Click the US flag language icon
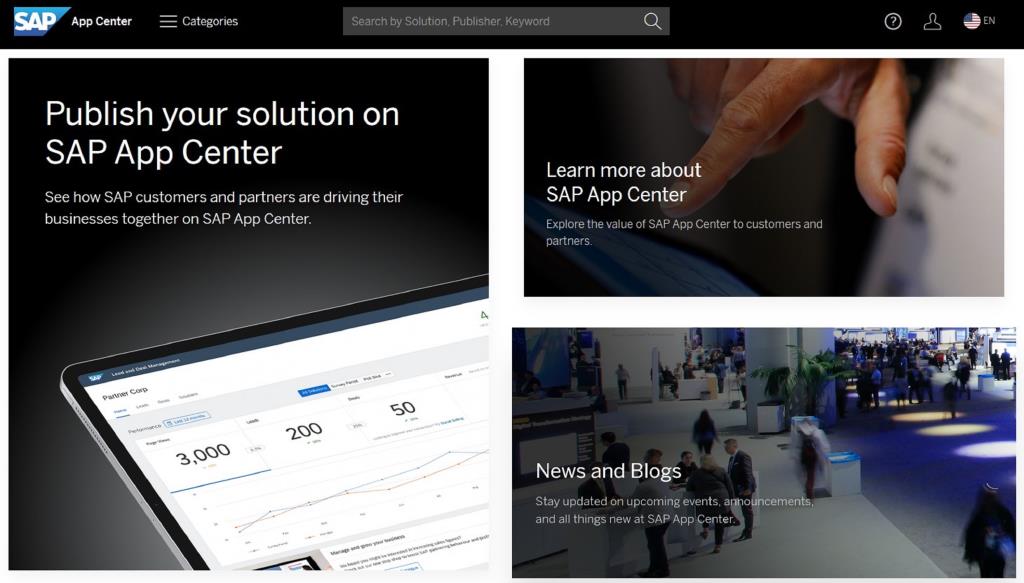The image size is (1024, 583). 971,19
